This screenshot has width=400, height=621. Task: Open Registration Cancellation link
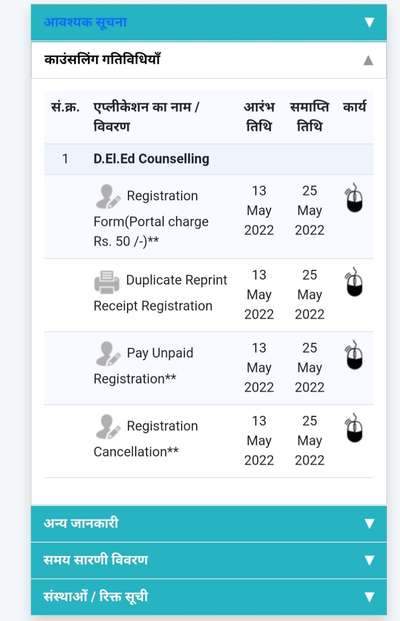point(146,439)
